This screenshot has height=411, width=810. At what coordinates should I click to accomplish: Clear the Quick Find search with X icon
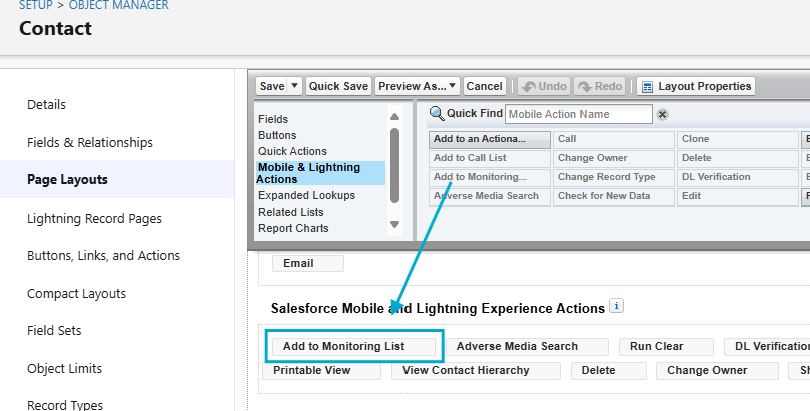(662, 115)
